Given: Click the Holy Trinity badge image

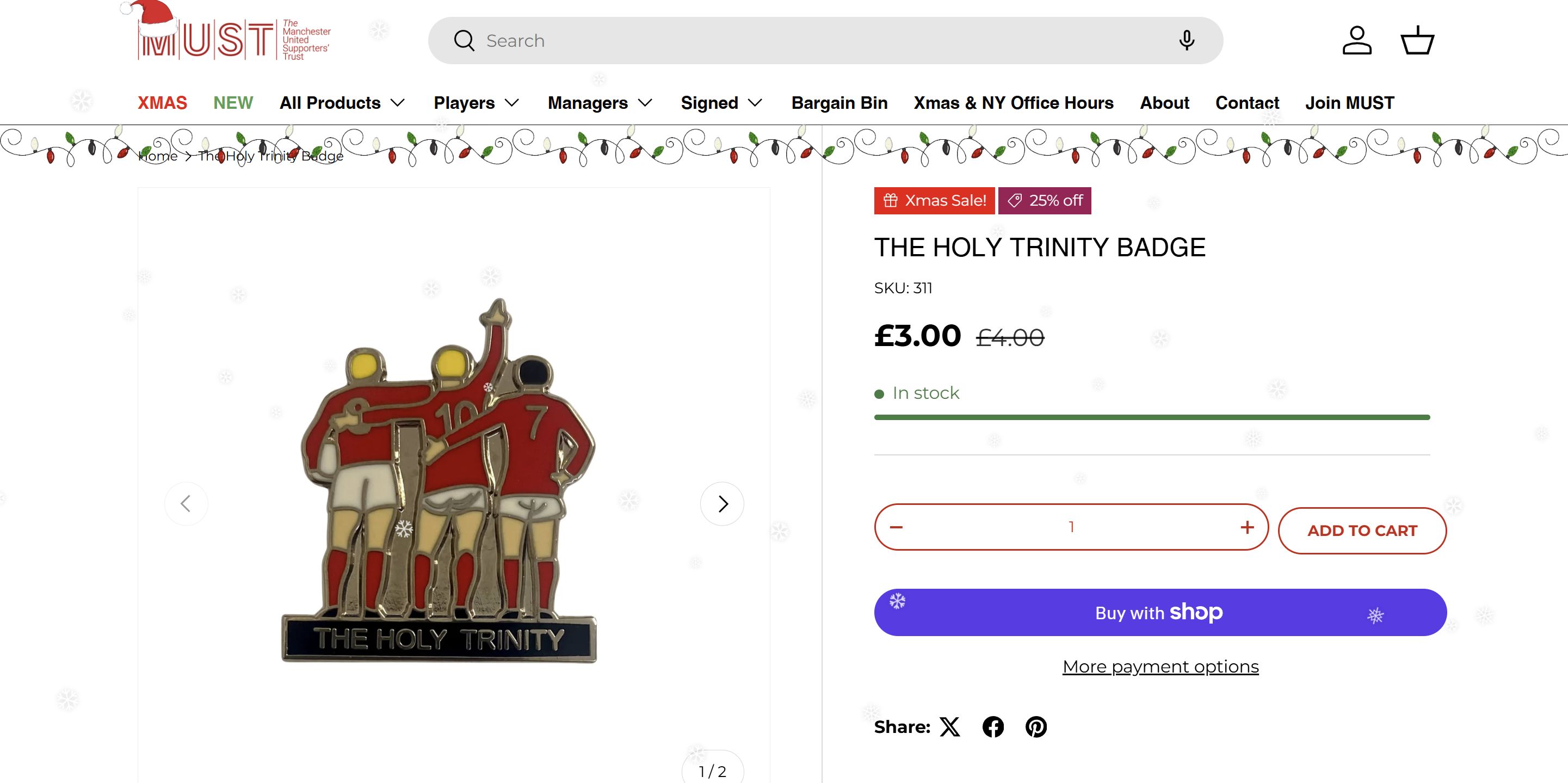Looking at the screenshot, I should pyautogui.click(x=440, y=481).
